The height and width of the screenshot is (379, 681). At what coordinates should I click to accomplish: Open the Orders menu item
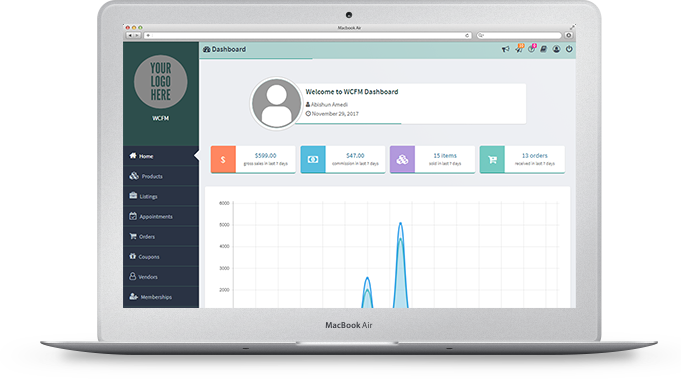[161, 237]
